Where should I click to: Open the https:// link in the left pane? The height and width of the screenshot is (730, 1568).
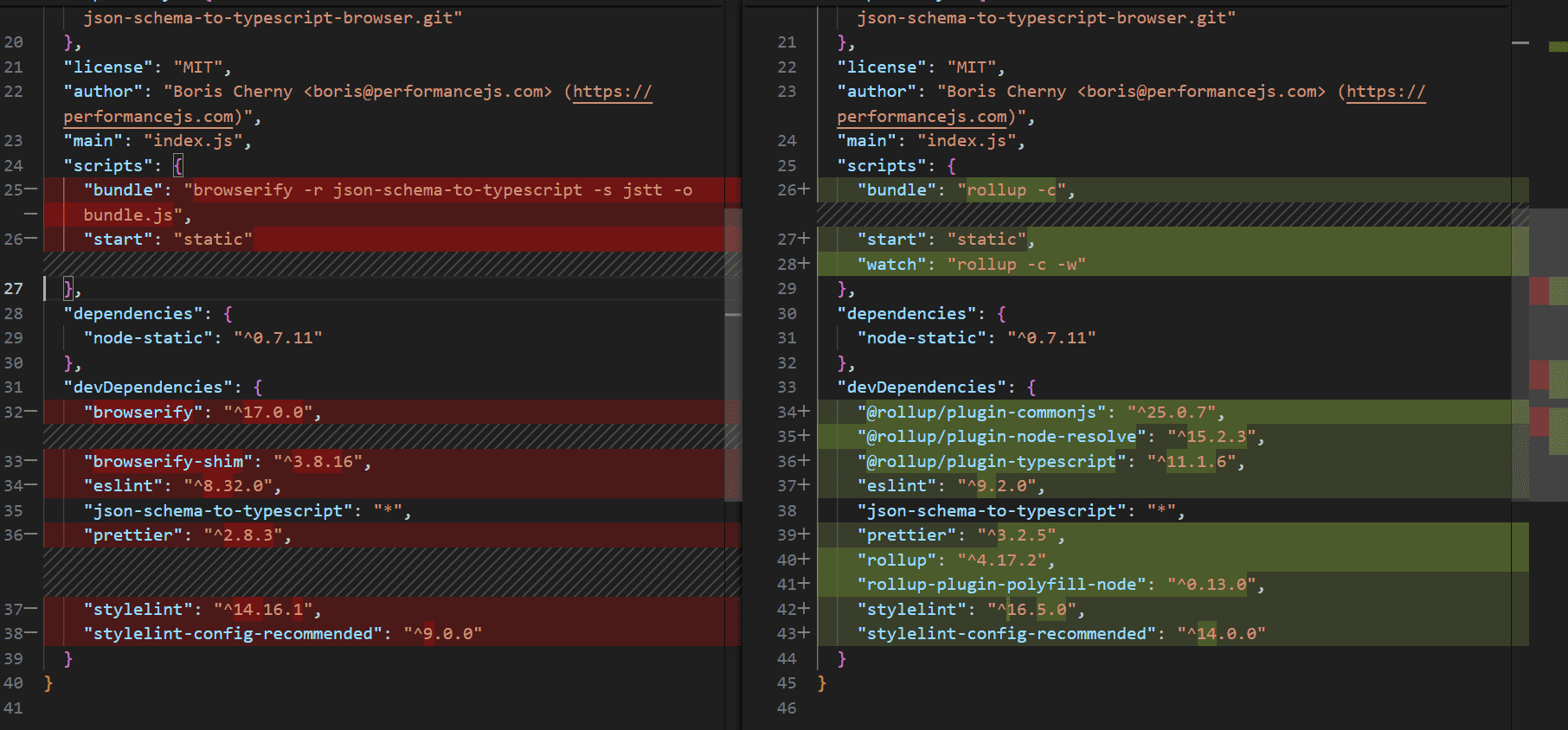tap(613, 92)
